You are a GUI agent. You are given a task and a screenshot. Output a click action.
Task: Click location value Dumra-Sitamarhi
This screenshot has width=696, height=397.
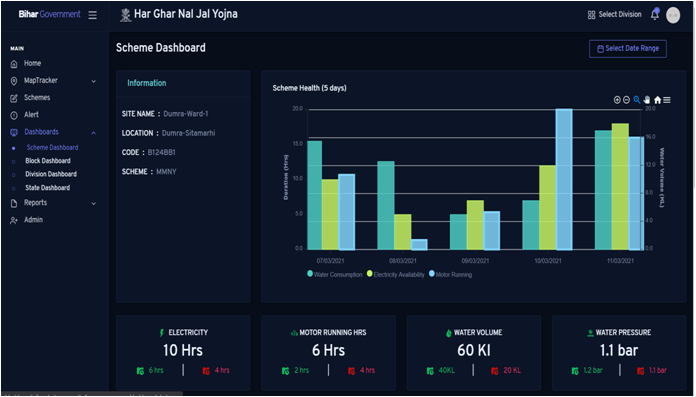coord(188,133)
